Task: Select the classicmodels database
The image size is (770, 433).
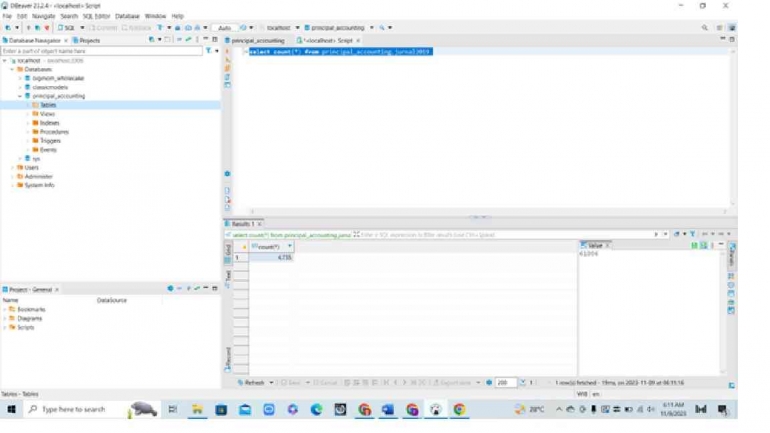Action: coord(50,87)
